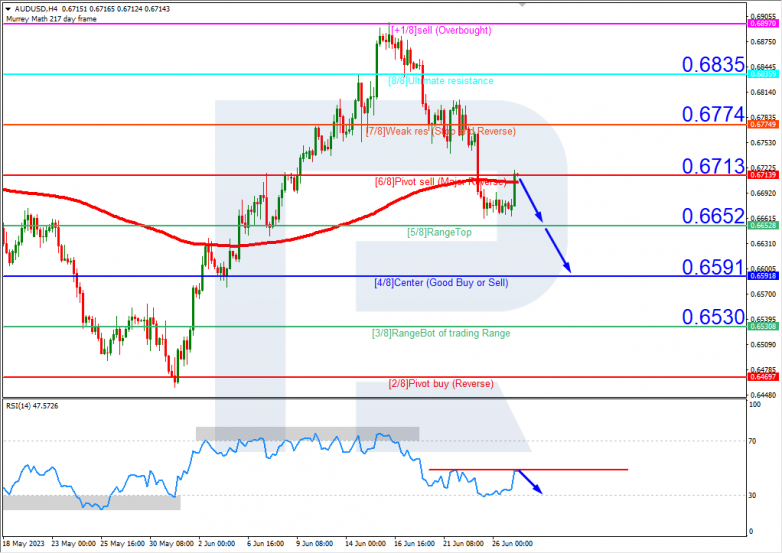782x553 pixels.
Task: Click the 21 Jun 08:00 time label
Action: (463, 544)
